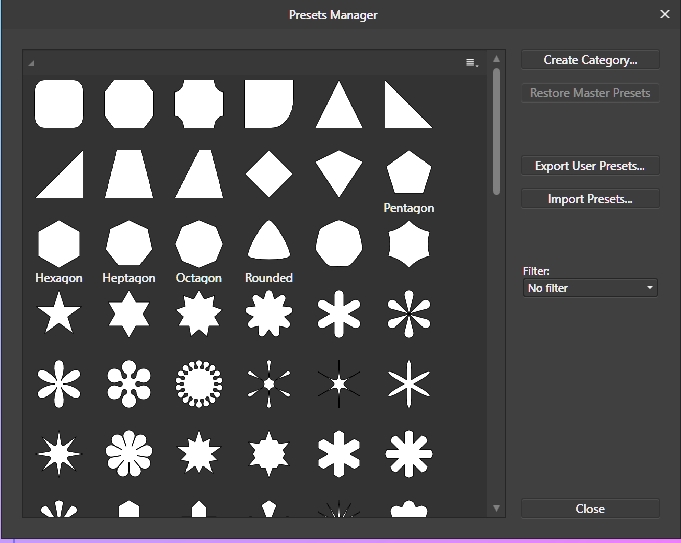The width and height of the screenshot is (681, 543).
Task: Close the dialog with the Close button
Action: pos(590,509)
